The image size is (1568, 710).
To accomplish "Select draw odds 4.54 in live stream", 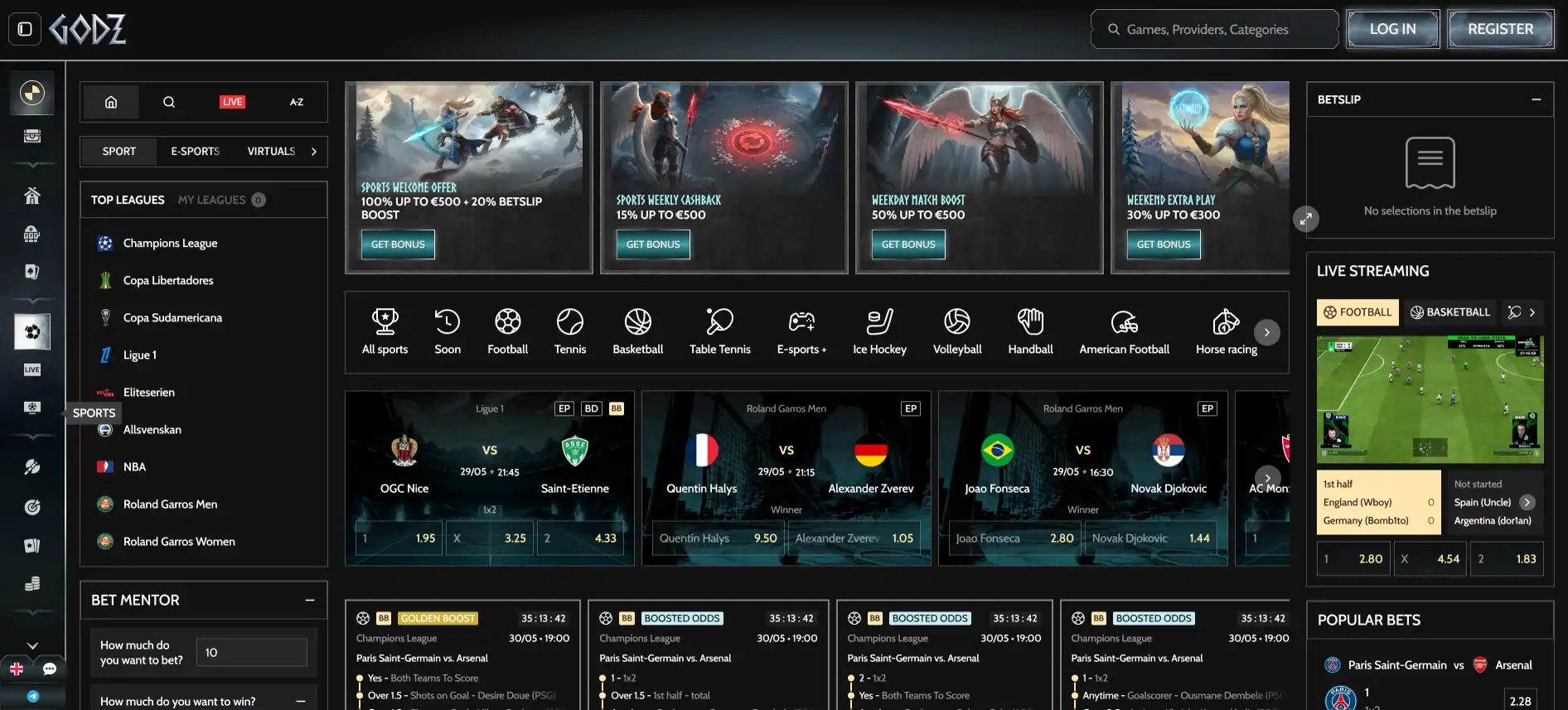I will click(1430, 559).
